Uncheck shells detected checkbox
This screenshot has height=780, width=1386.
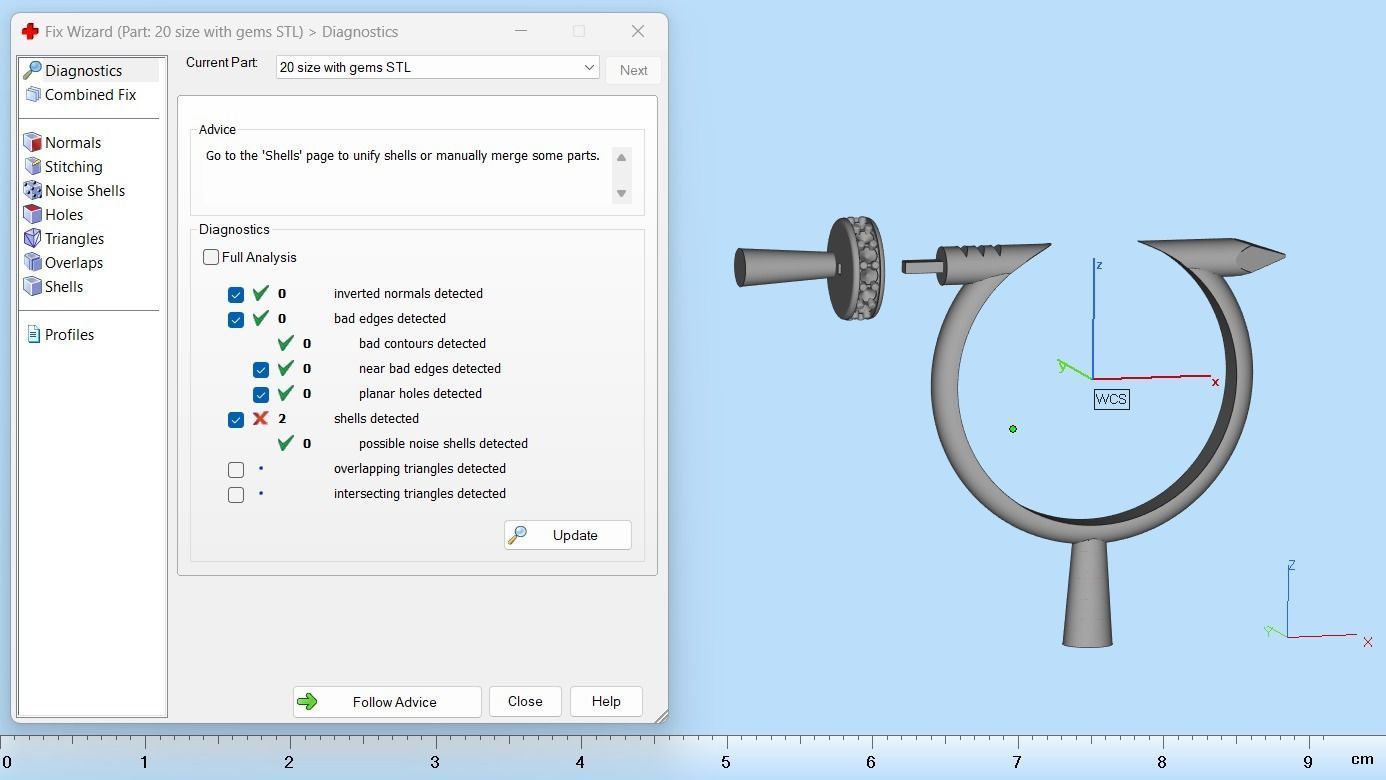click(236, 419)
